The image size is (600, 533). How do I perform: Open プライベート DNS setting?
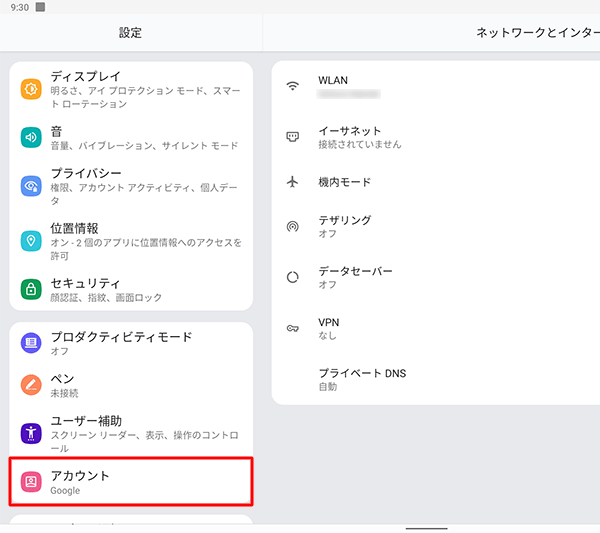(436, 379)
